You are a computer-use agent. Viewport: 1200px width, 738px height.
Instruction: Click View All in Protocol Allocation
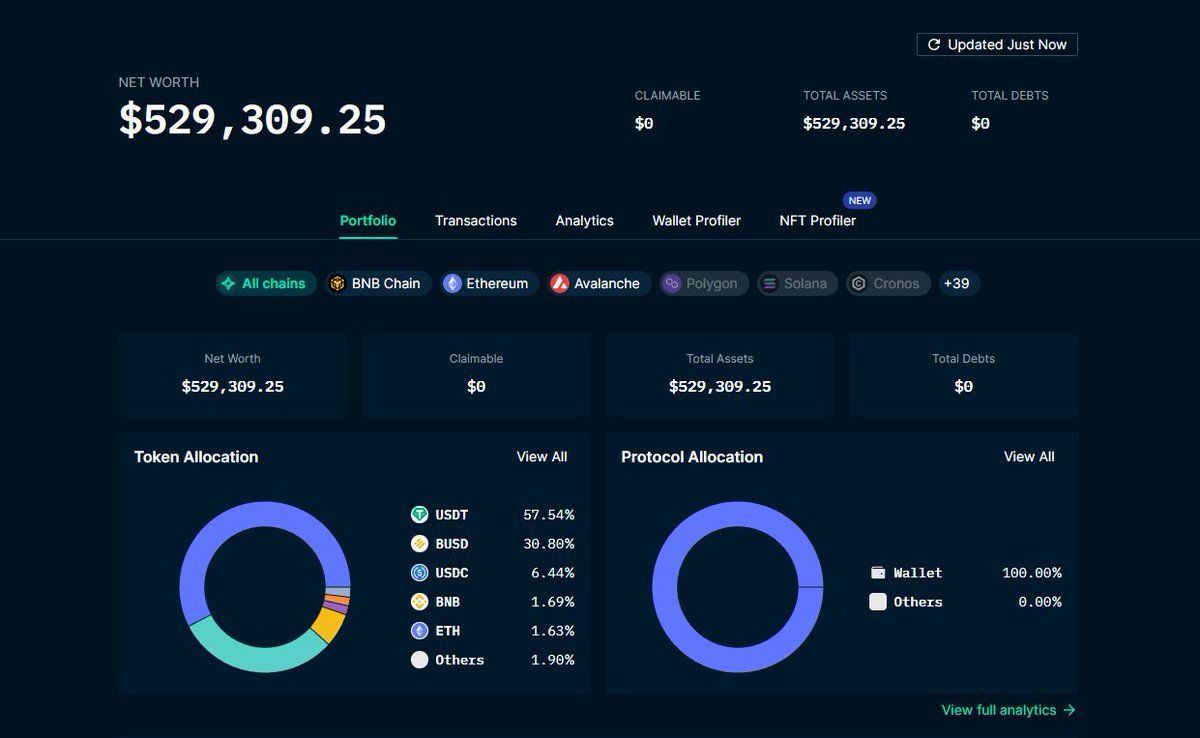click(x=1029, y=457)
